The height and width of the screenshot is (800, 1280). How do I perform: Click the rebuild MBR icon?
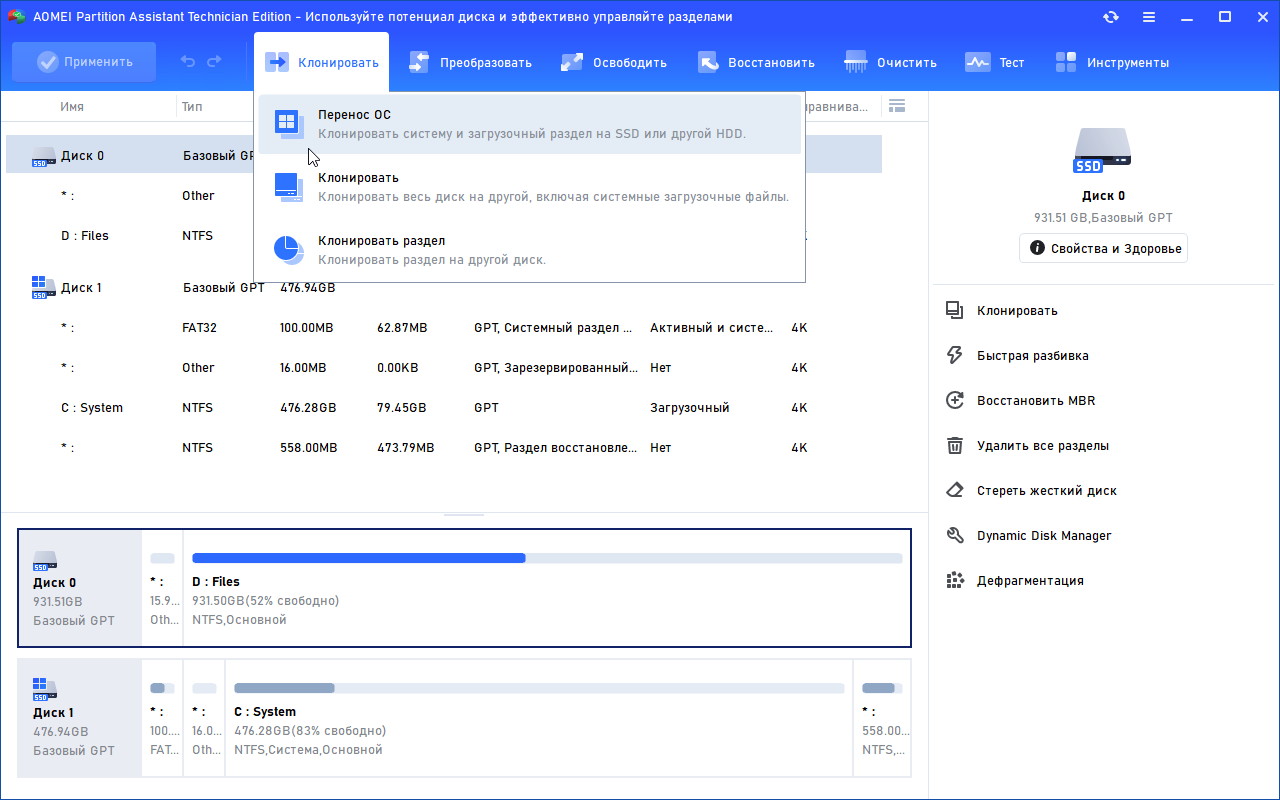point(955,401)
